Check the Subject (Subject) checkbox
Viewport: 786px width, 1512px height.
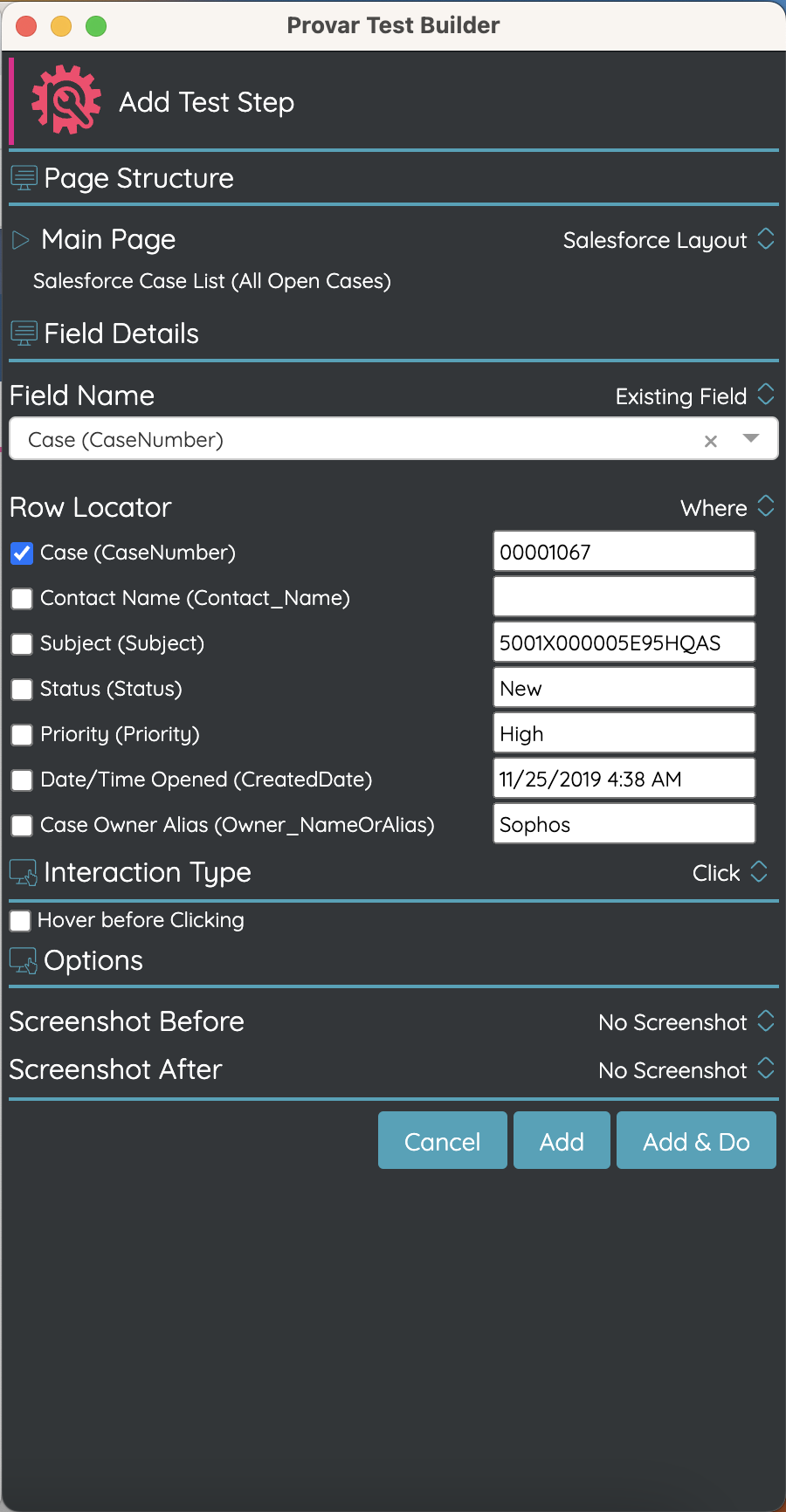coord(22,643)
